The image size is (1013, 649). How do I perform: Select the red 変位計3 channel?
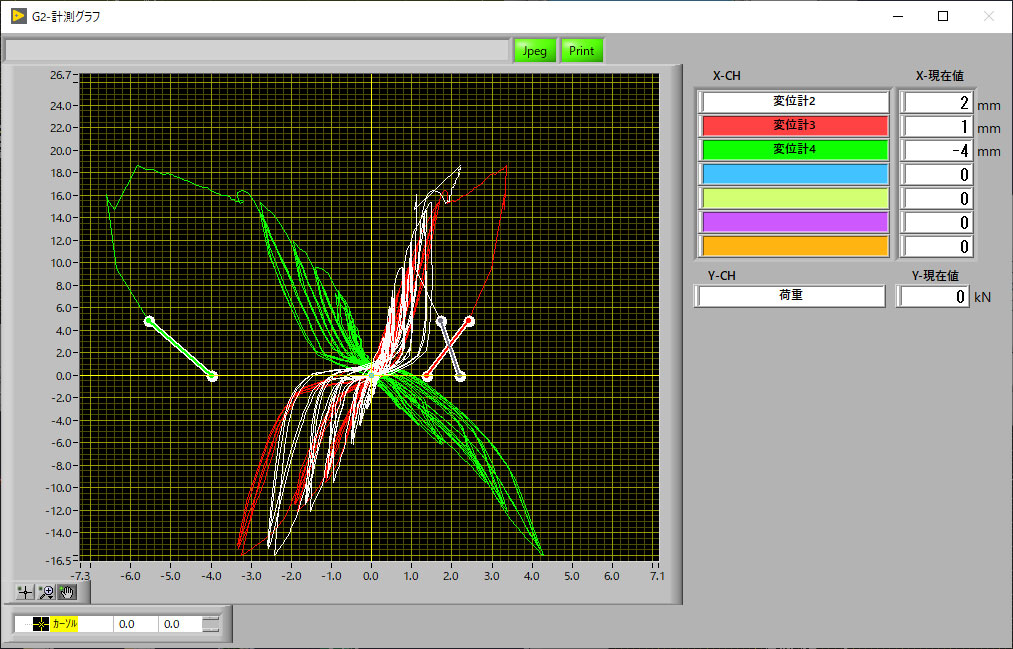click(x=795, y=126)
